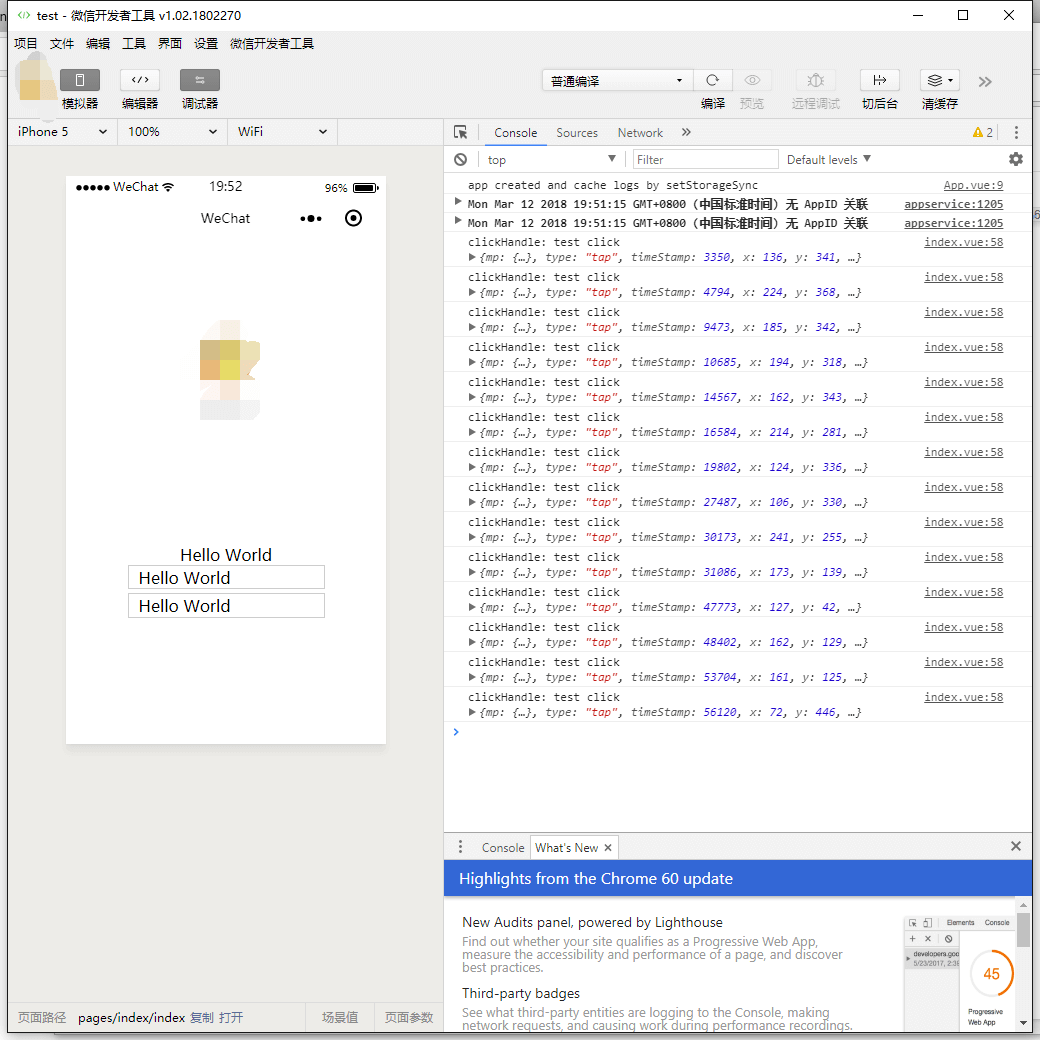Select the What's New drawer tab
The height and width of the screenshot is (1040, 1040).
(566, 848)
